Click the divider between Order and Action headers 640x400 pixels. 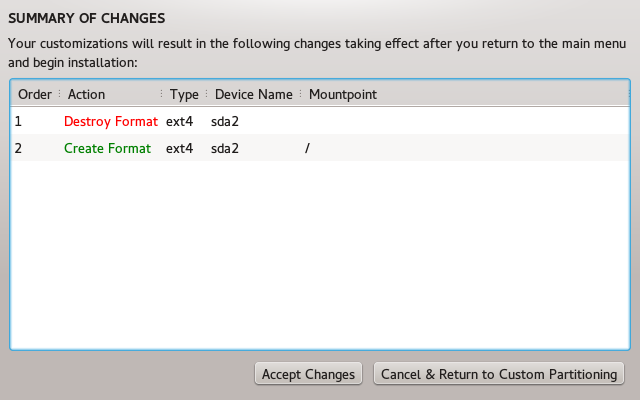60,95
